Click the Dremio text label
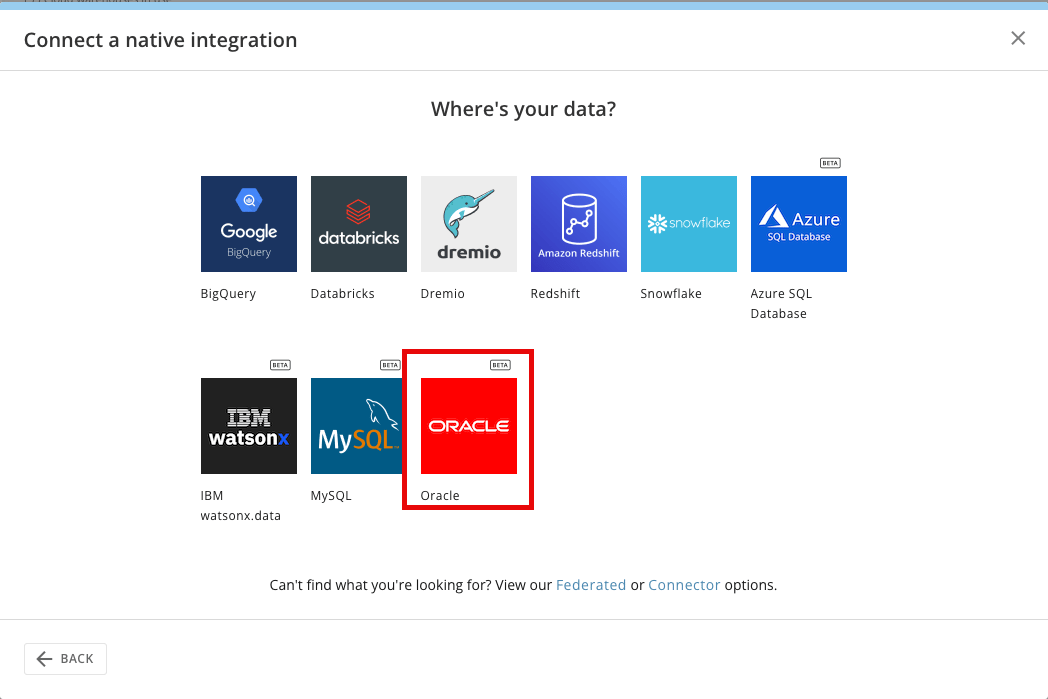The width and height of the screenshot is (1048, 699). [442, 293]
